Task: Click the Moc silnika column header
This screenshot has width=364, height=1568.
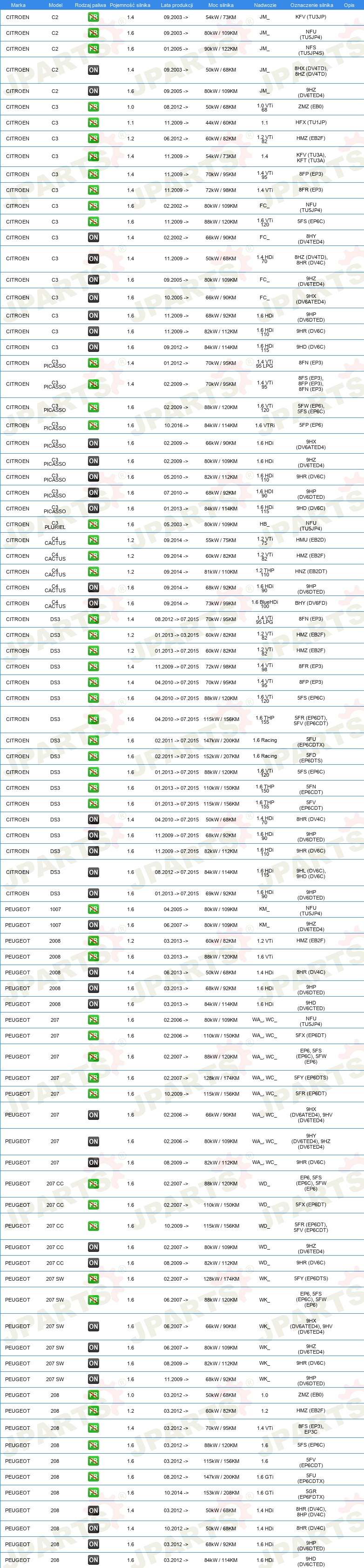Action: [221, 5]
